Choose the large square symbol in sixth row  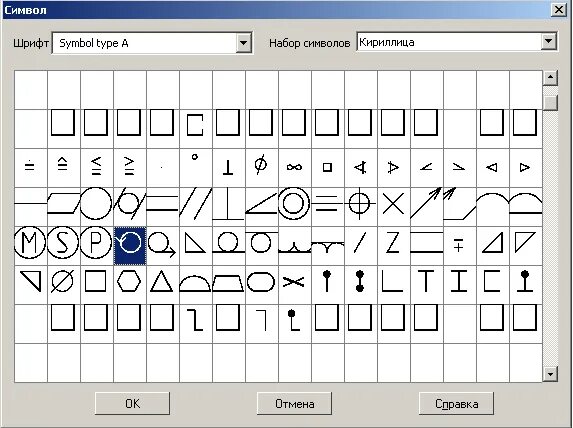tap(95, 281)
